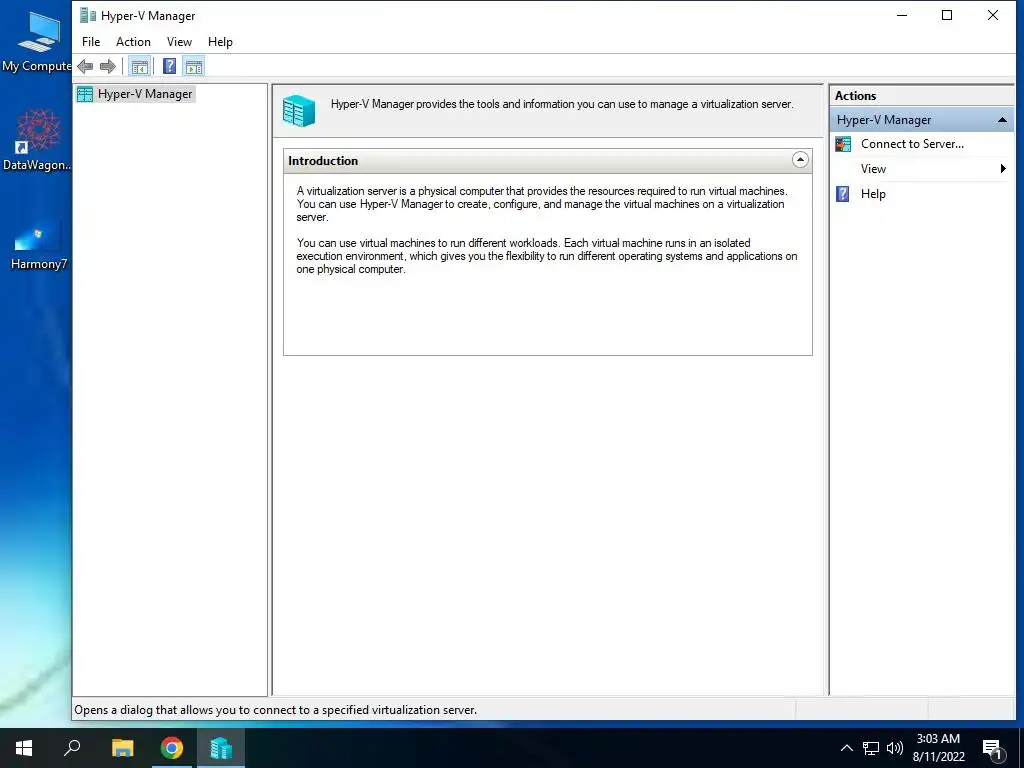Open taskbar Search
1024x768 pixels.
coord(72,748)
